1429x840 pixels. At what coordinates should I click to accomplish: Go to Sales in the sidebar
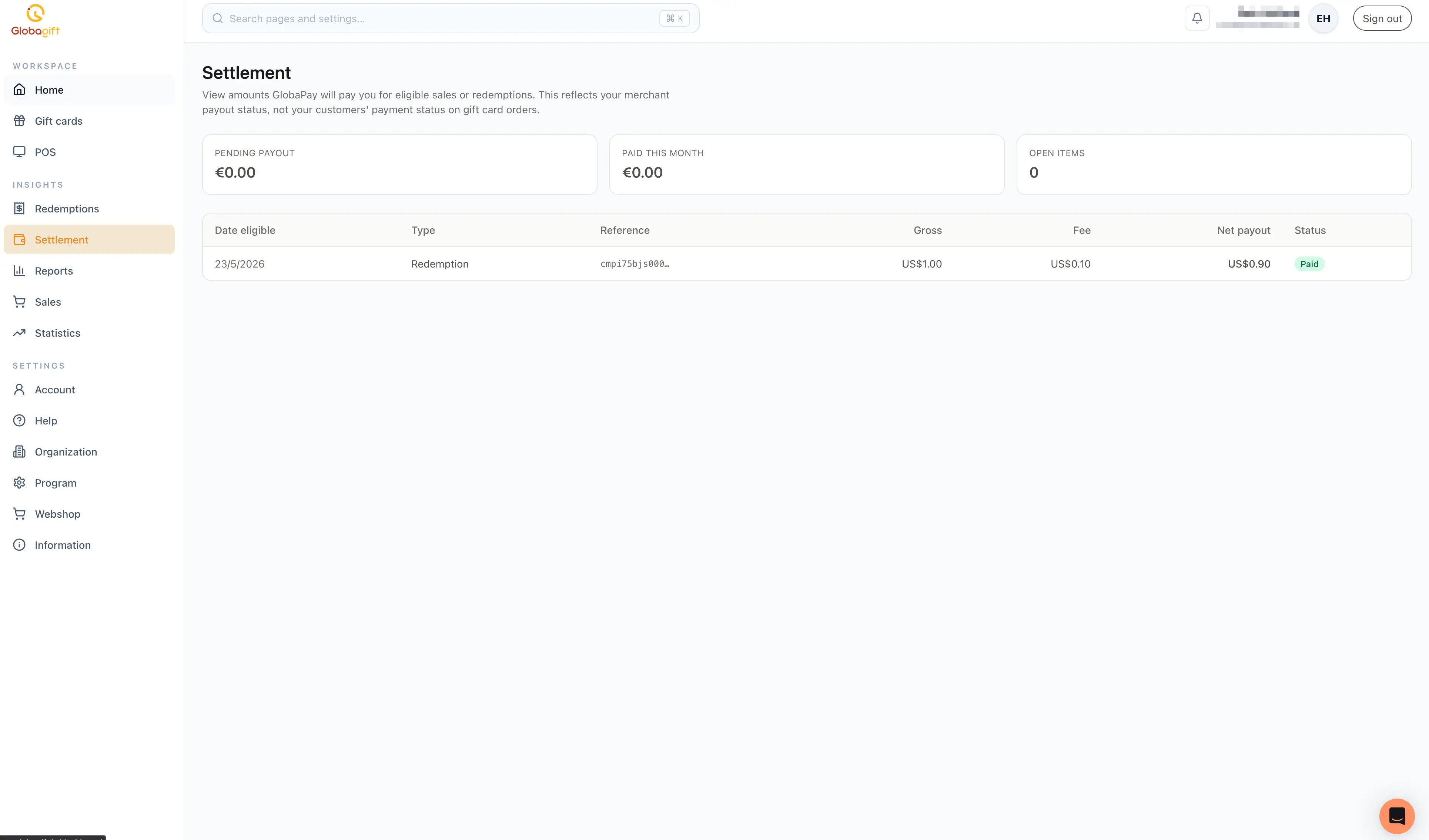coord(89,302)
